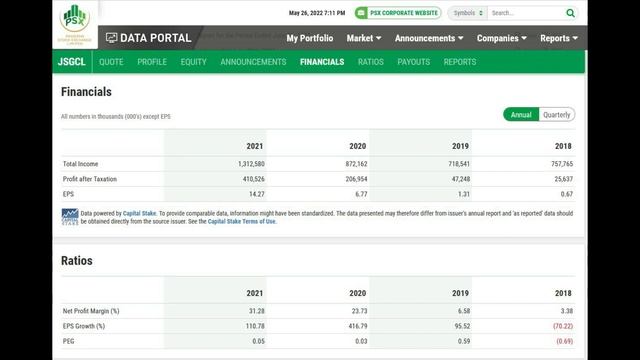Click EPS 2021 value 14.27
Image resolution: width=640 pixels, height=360 pixels.
(x=257, y=194)
